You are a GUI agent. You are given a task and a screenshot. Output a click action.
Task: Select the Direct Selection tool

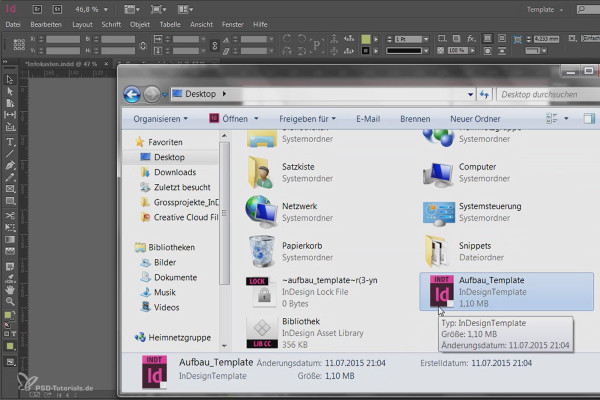pyautogui.click(x=10, y=91)
